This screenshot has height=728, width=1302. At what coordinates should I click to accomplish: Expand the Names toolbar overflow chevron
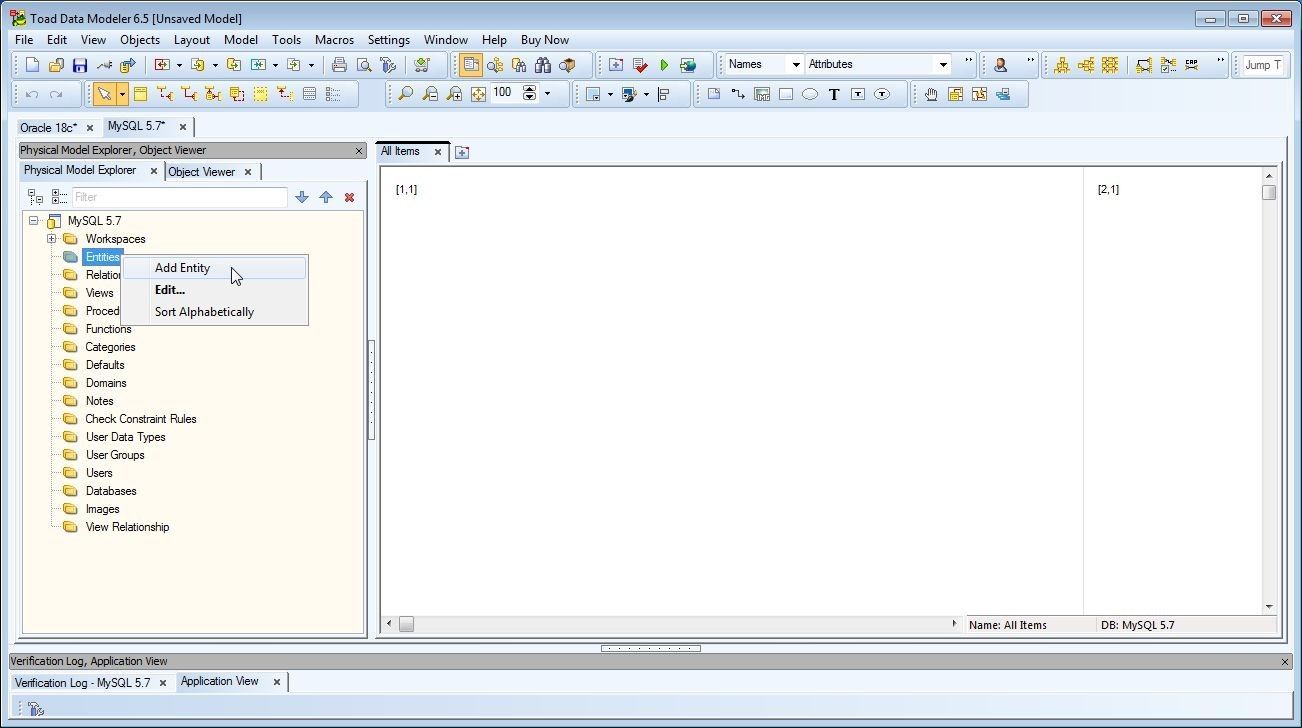click(x=968, y=62)
